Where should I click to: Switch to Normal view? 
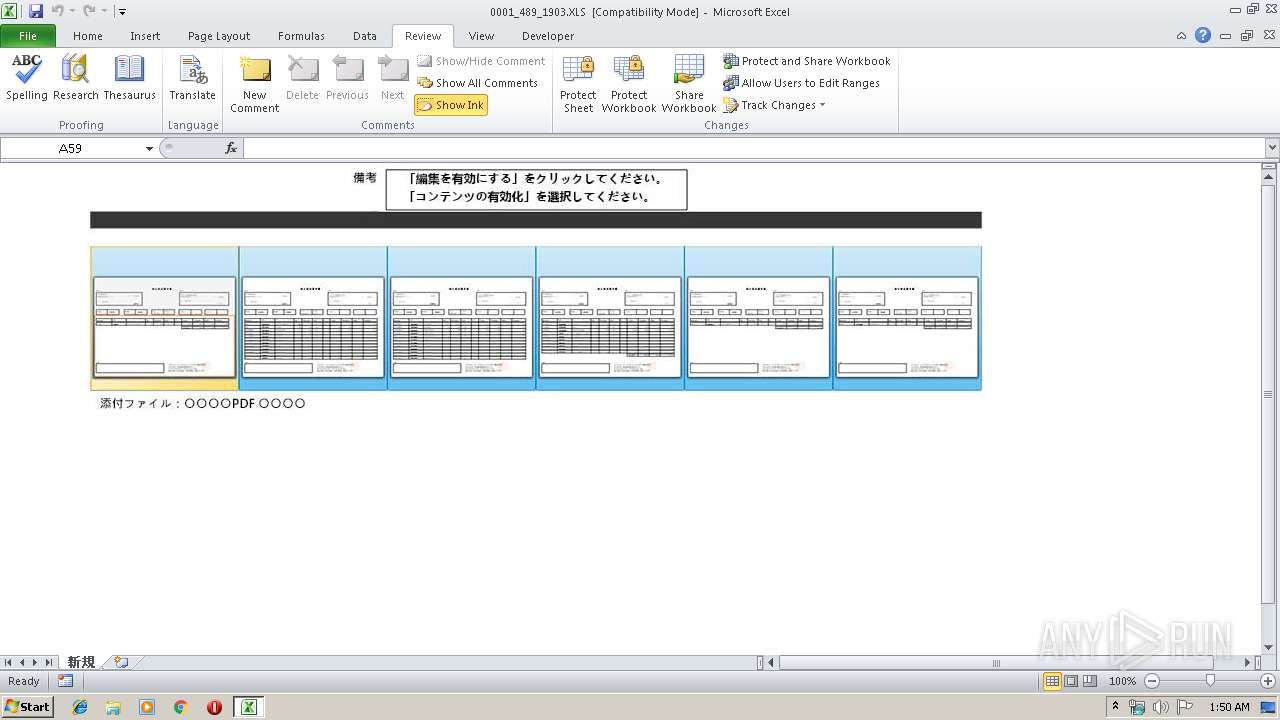pyautogui.click(x=1052, y=681)
